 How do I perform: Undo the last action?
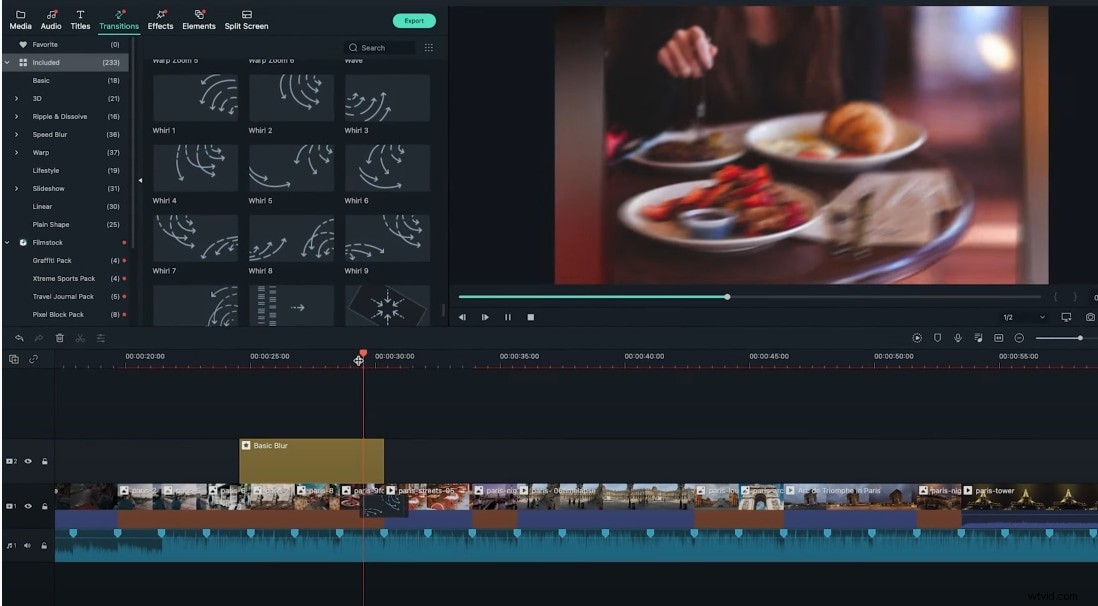point(18,337)
